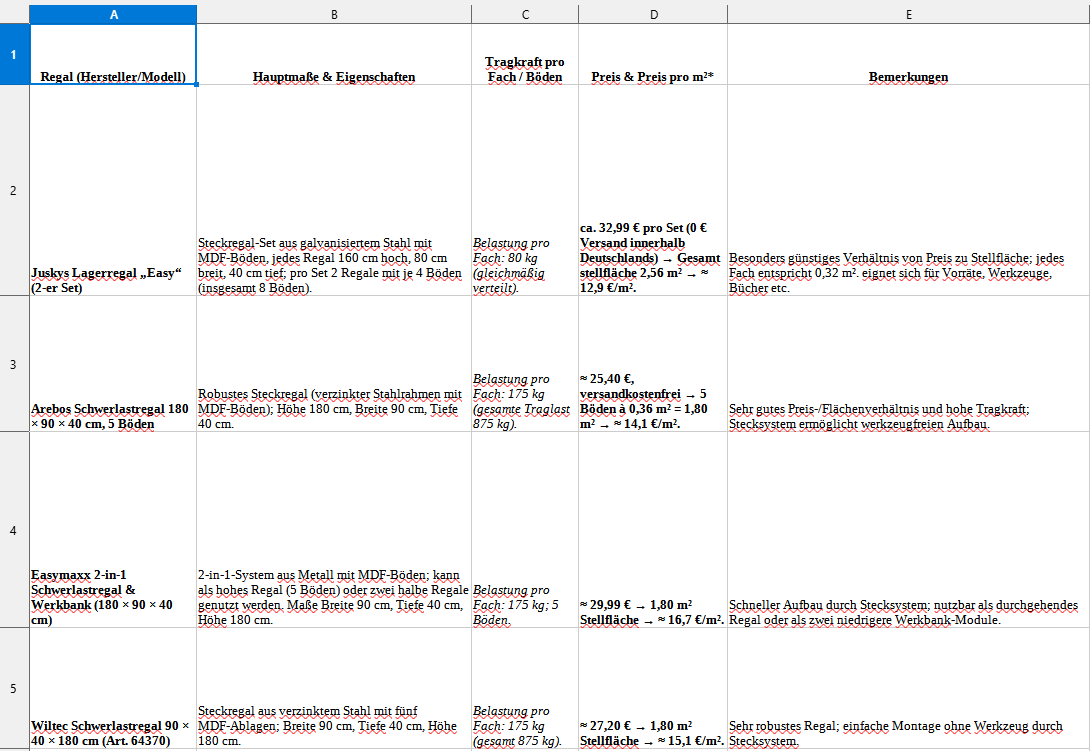This screenshot has width=1090, height=751.
Task: Select row 3 header
Action: (x=14, y=364)
